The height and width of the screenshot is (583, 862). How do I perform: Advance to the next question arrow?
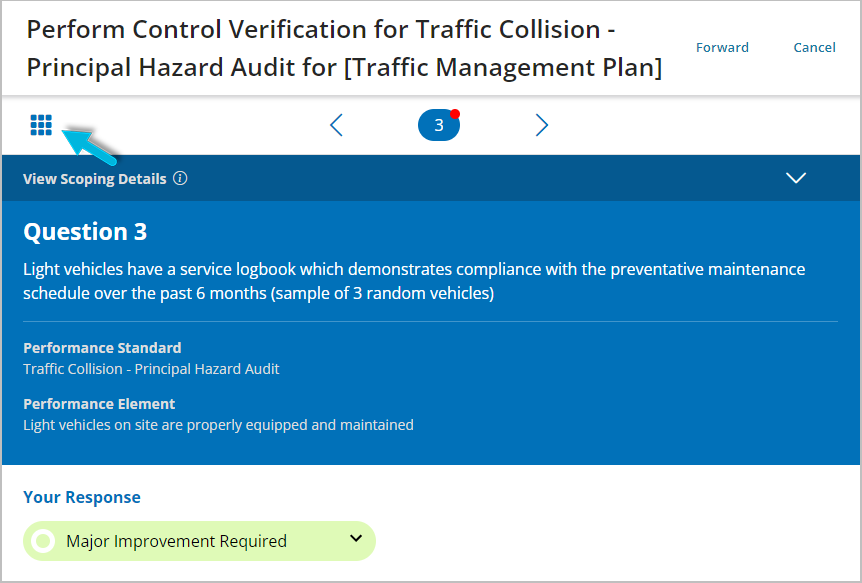(x=541, y=125)
